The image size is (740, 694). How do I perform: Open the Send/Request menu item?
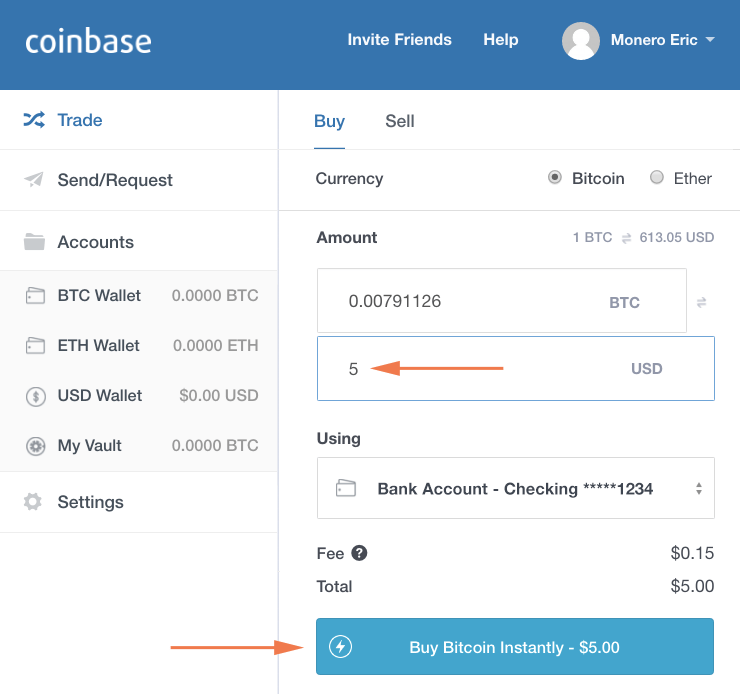139,180
